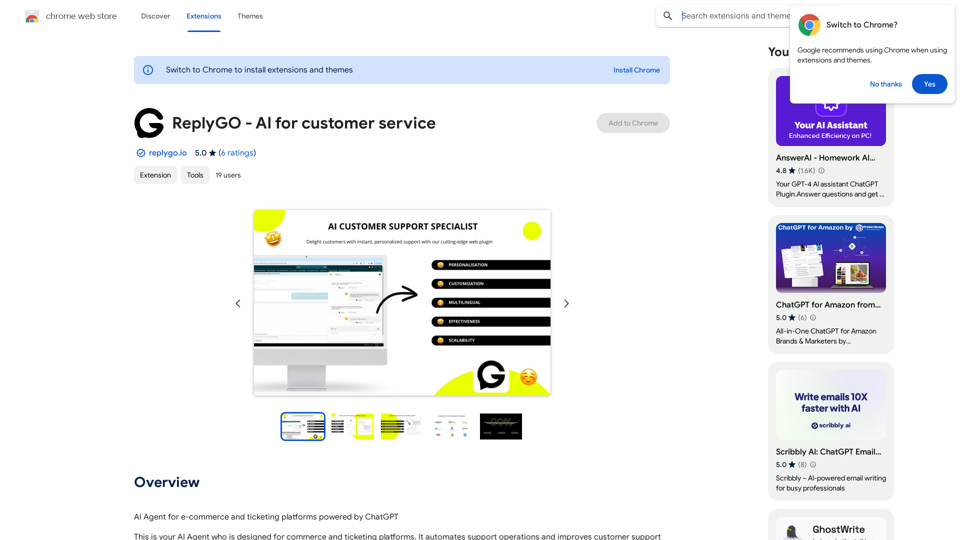The height and width of the screenshot is (540, 960).
Task: Click info icon beside ChatGPT for Amazon rating
Action: coord(813,318)
